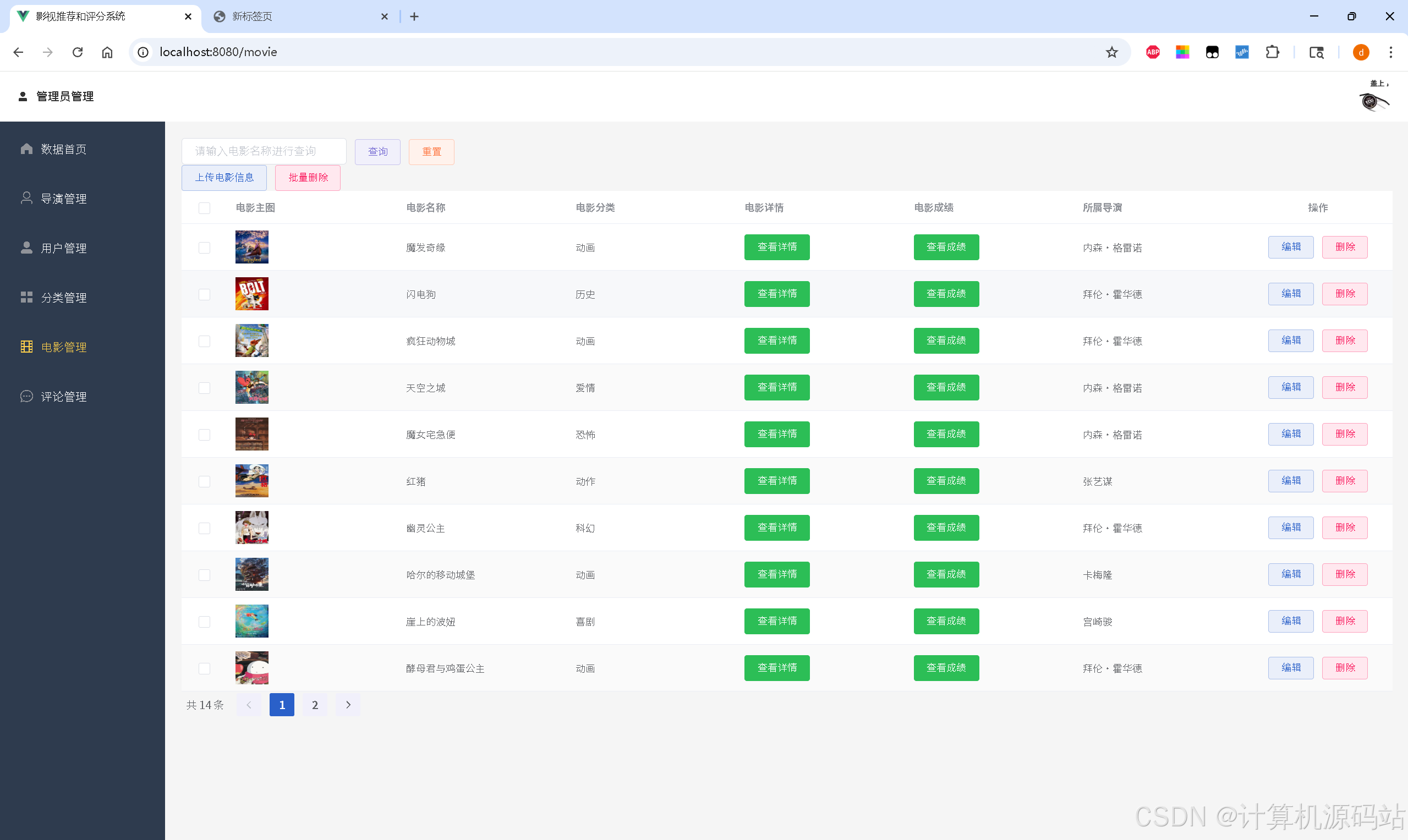Click the comment bubble icon beside 评论管理
Image resolution: width=1408 pixels, height=840 pixels.
click(x=26, y=396)
